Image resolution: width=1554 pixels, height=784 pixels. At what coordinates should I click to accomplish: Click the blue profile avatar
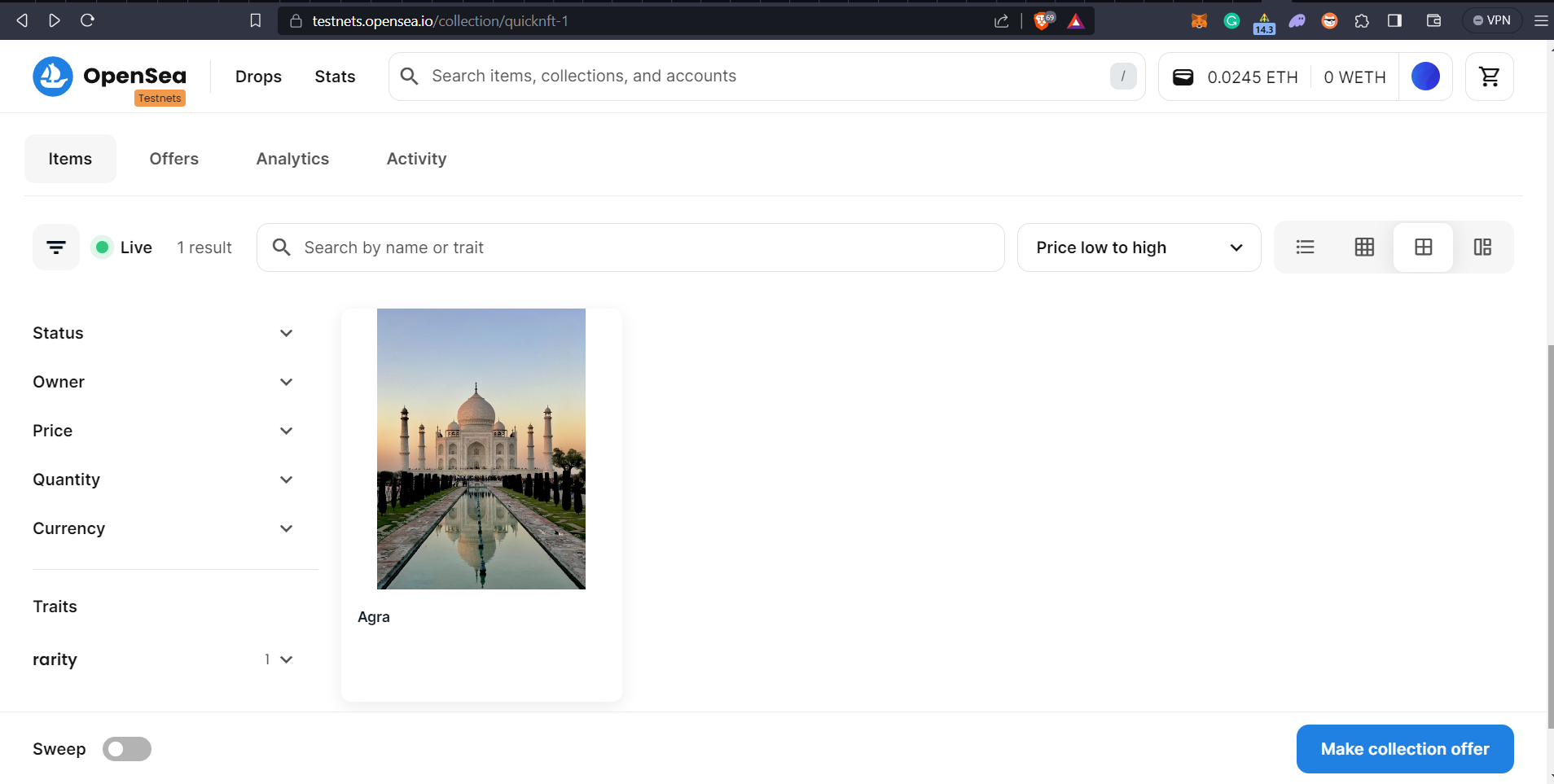pyautogui.click(x=1424, y=77)
